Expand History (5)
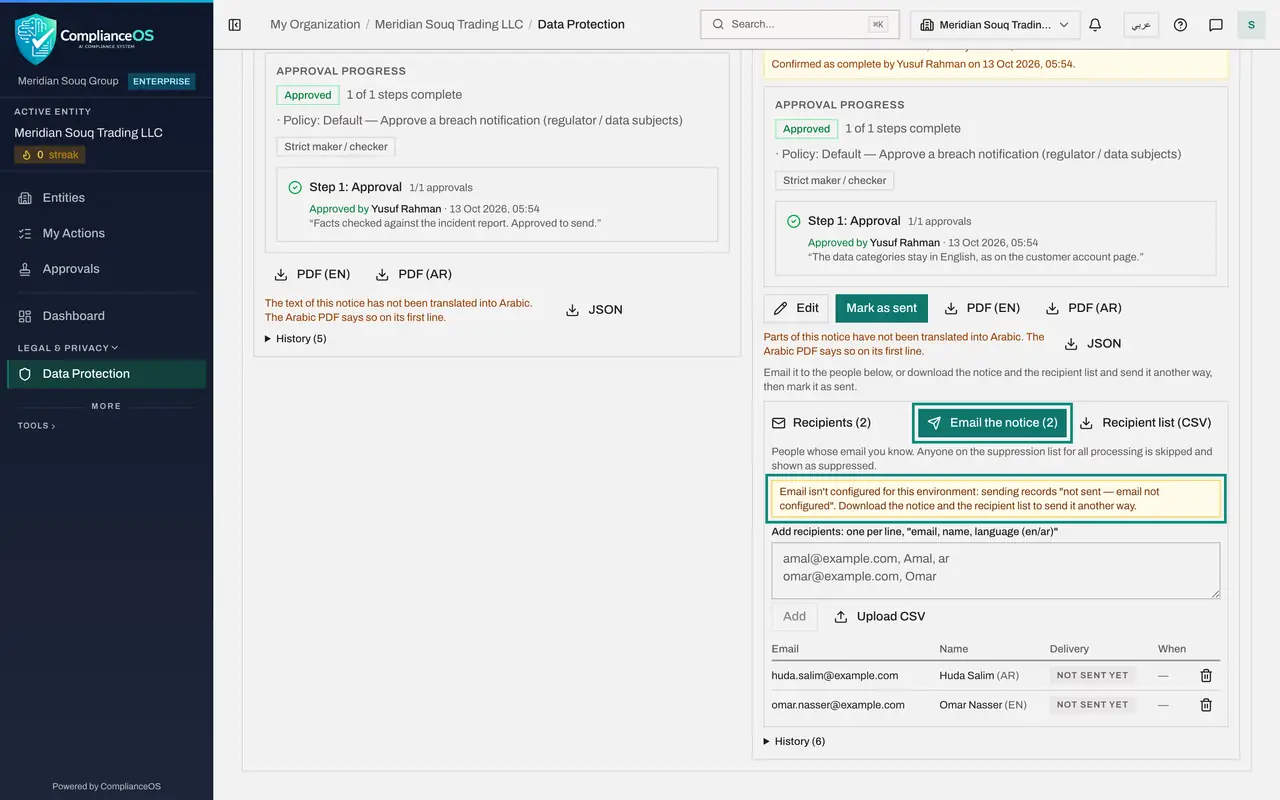The image size is (1280, 800). 296,339
